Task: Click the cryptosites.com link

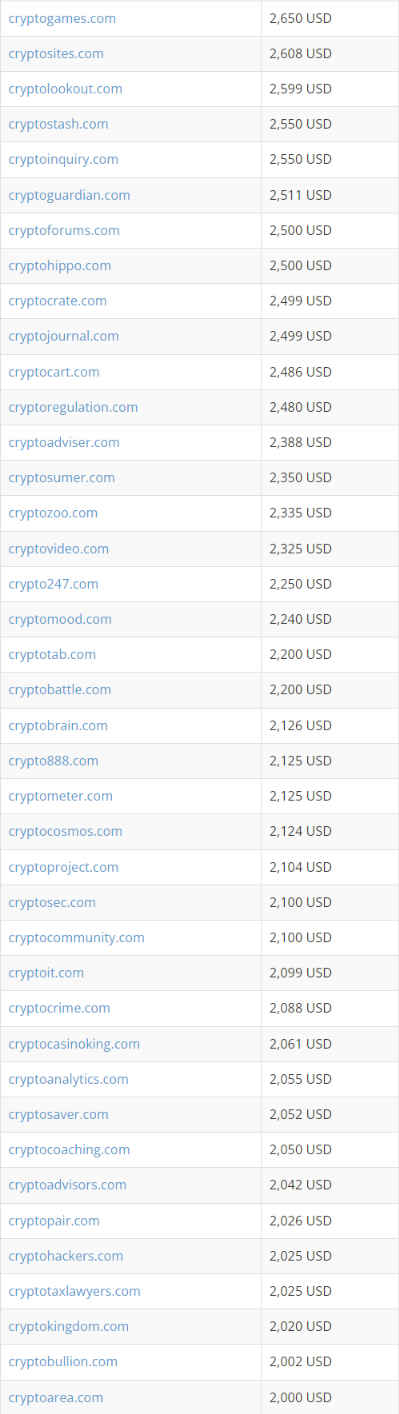Action: coord(56,53)
